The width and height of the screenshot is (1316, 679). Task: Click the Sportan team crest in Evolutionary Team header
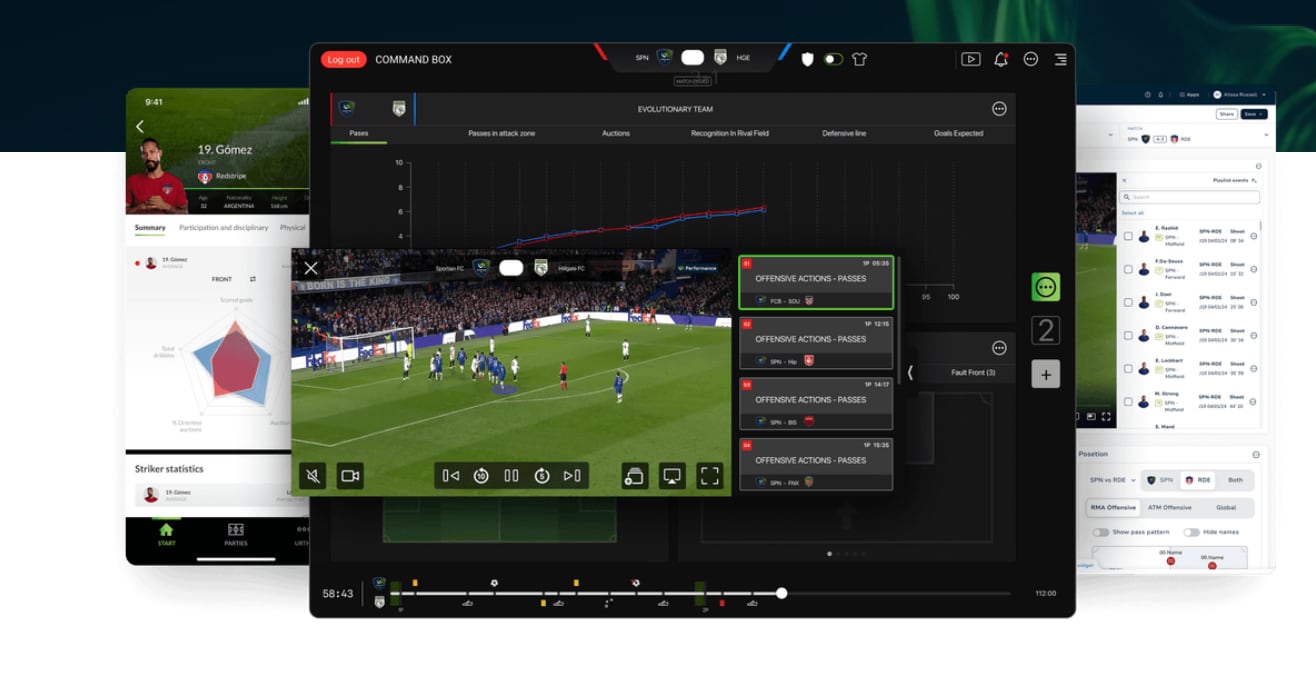coord(346,108)
